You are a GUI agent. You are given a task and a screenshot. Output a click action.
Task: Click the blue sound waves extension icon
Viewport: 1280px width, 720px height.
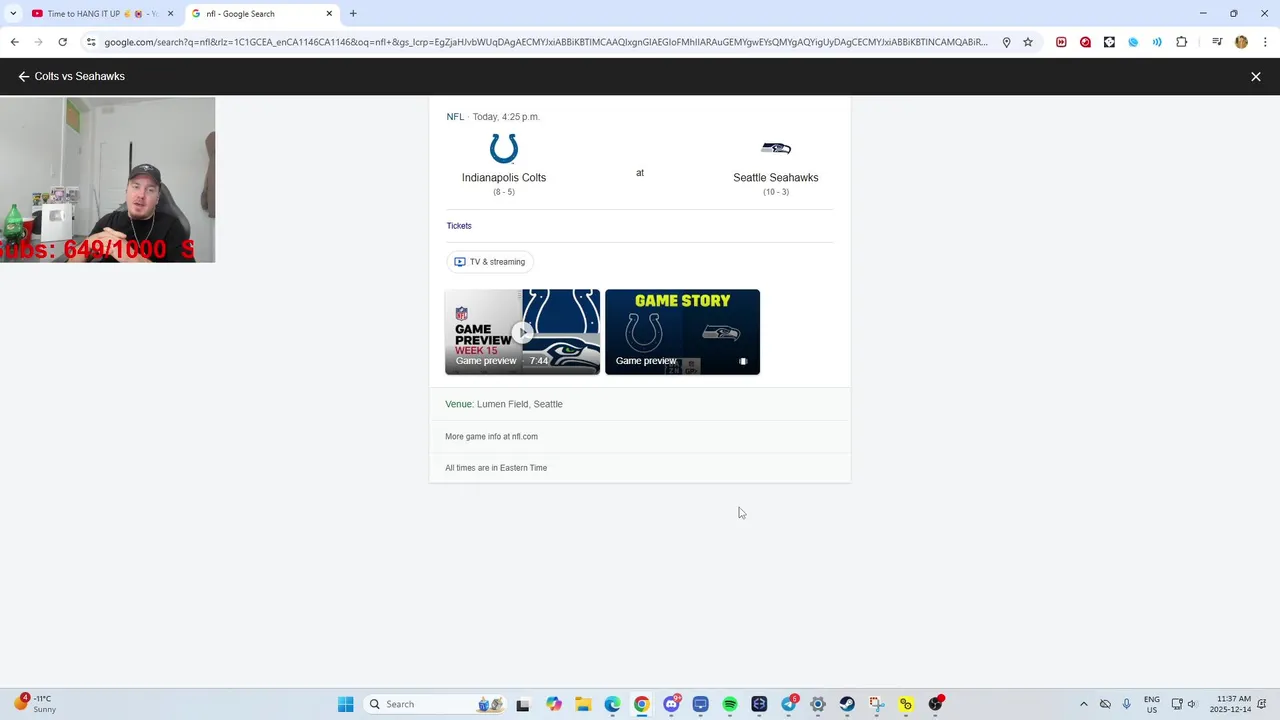(1157, 42)
